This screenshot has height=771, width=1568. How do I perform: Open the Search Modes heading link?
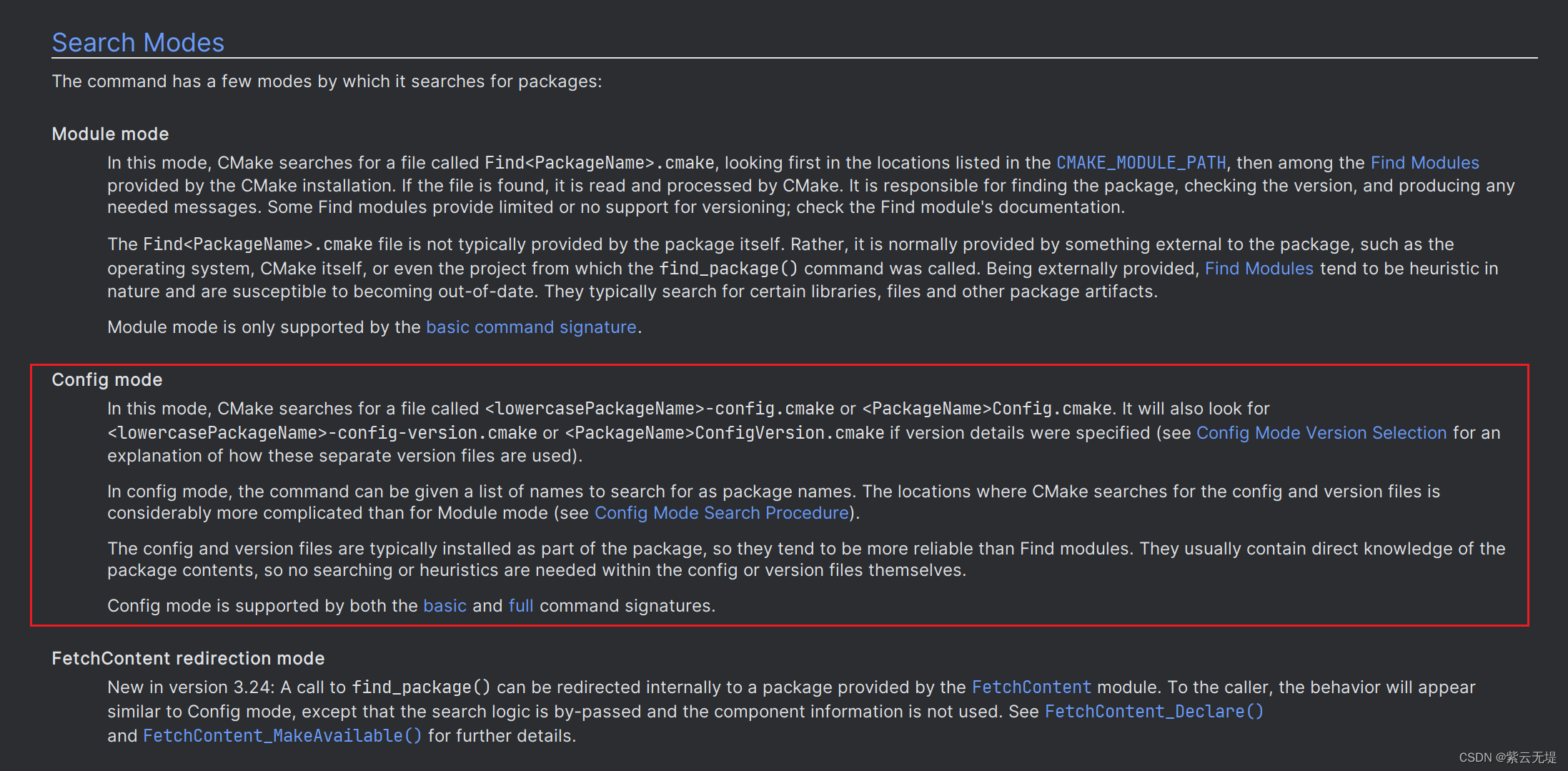click(138, 42)
